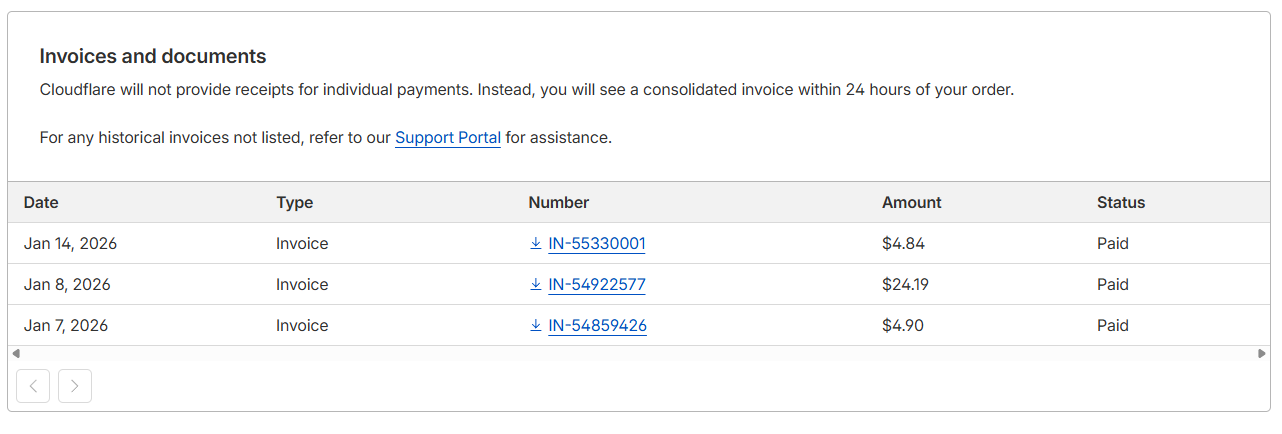Open invoice number IN-54922577
Viewport: 1282px width, 434px height.
coord(596,285)
